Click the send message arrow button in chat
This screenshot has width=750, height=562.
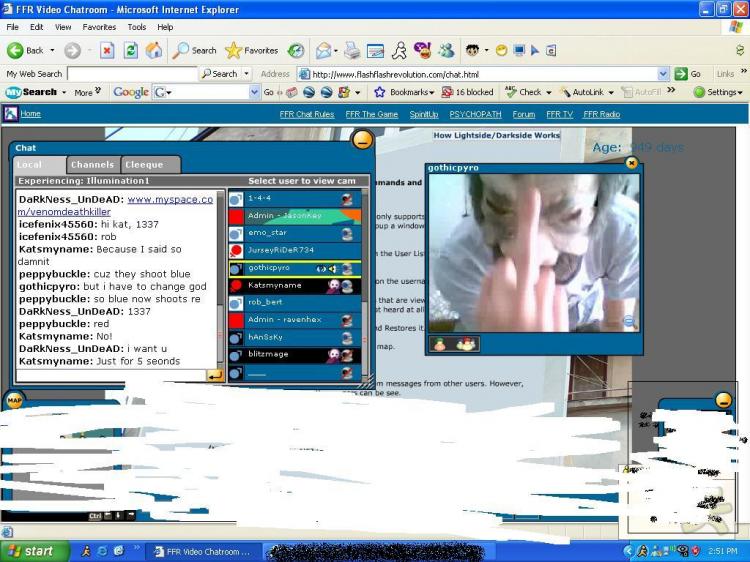click(x=215, y=375)
